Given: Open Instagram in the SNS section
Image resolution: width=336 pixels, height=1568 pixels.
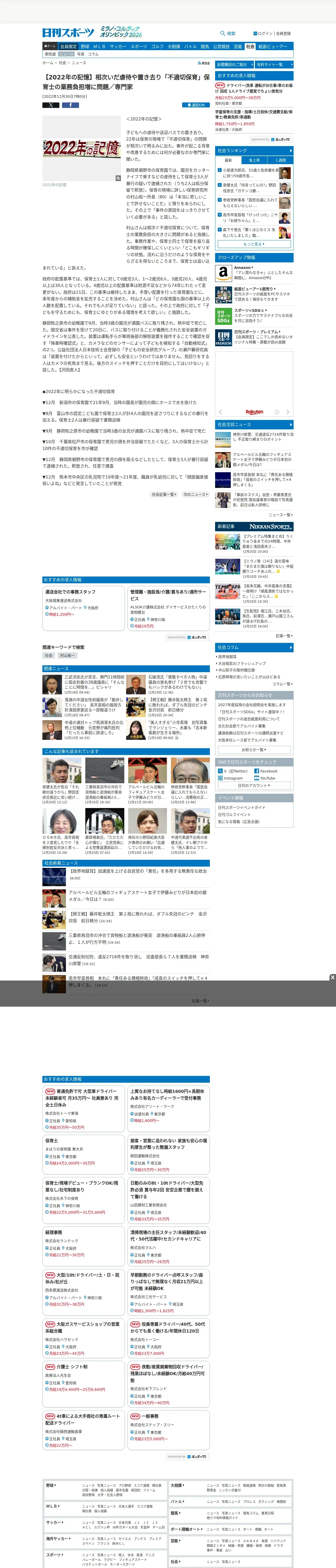Looking at the screenshot, I should [230, 778].
